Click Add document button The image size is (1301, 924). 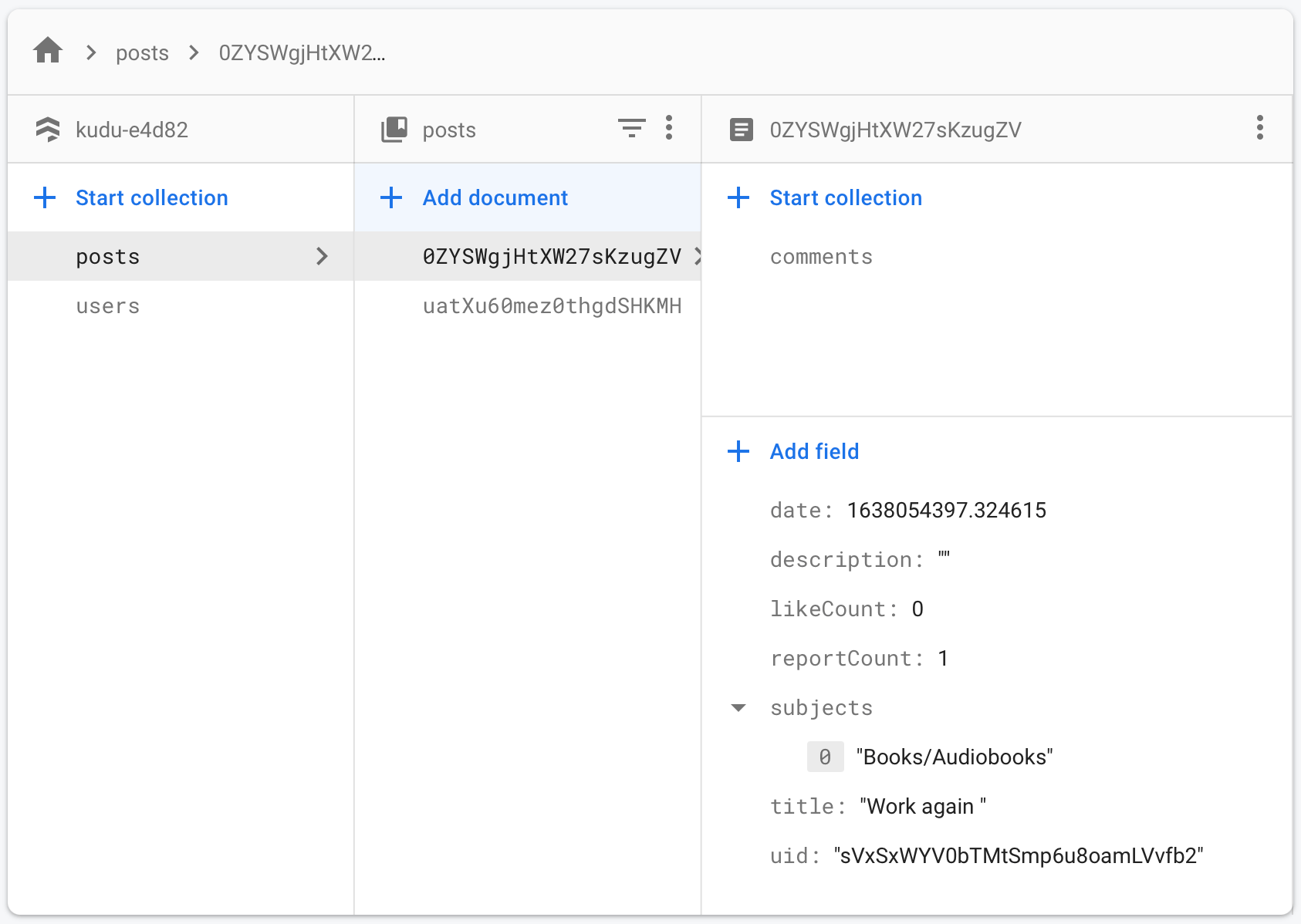coord(495,197)
